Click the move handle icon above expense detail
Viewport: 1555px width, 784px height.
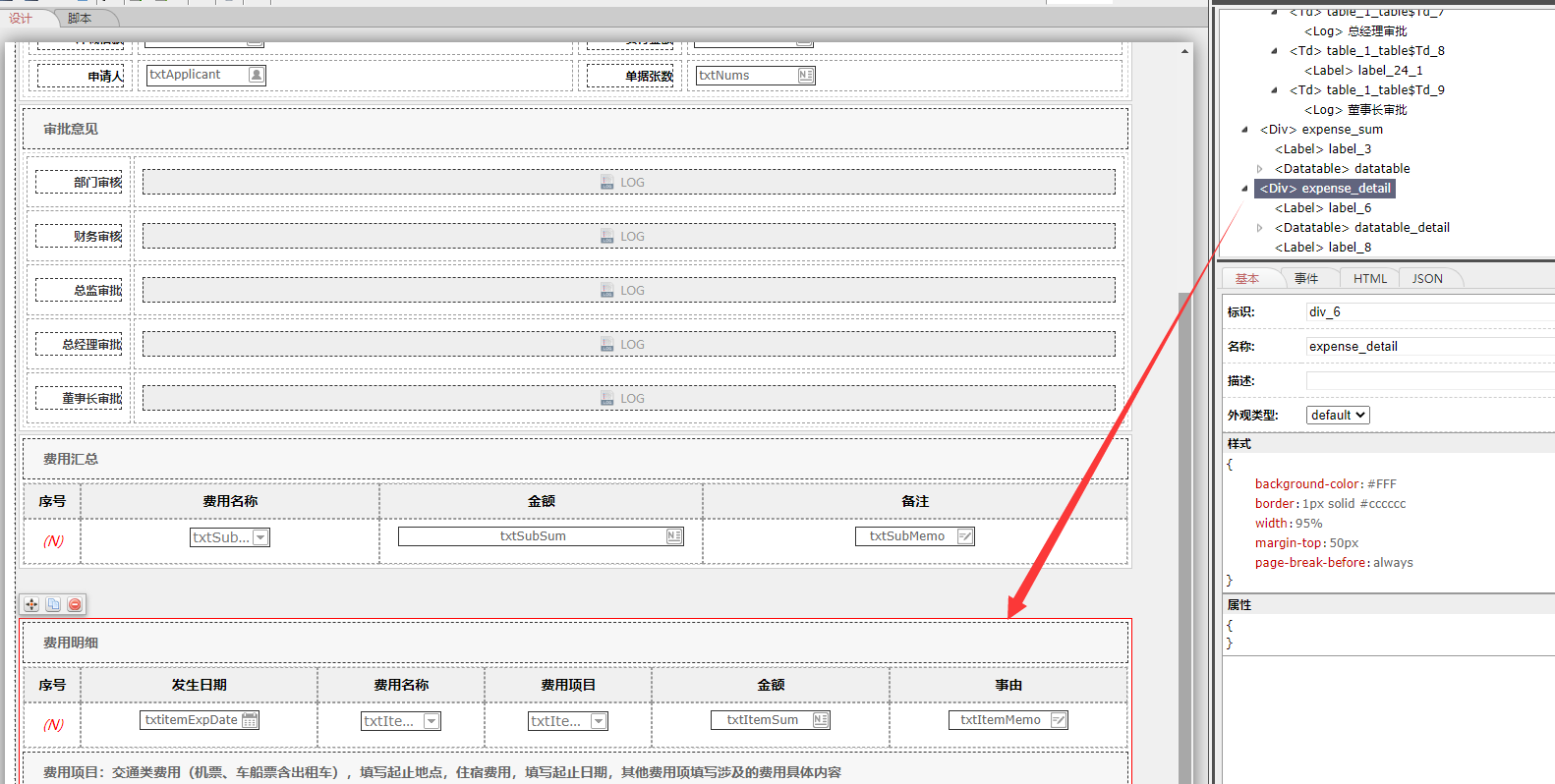pyautogui.click(x=31, y=604)
